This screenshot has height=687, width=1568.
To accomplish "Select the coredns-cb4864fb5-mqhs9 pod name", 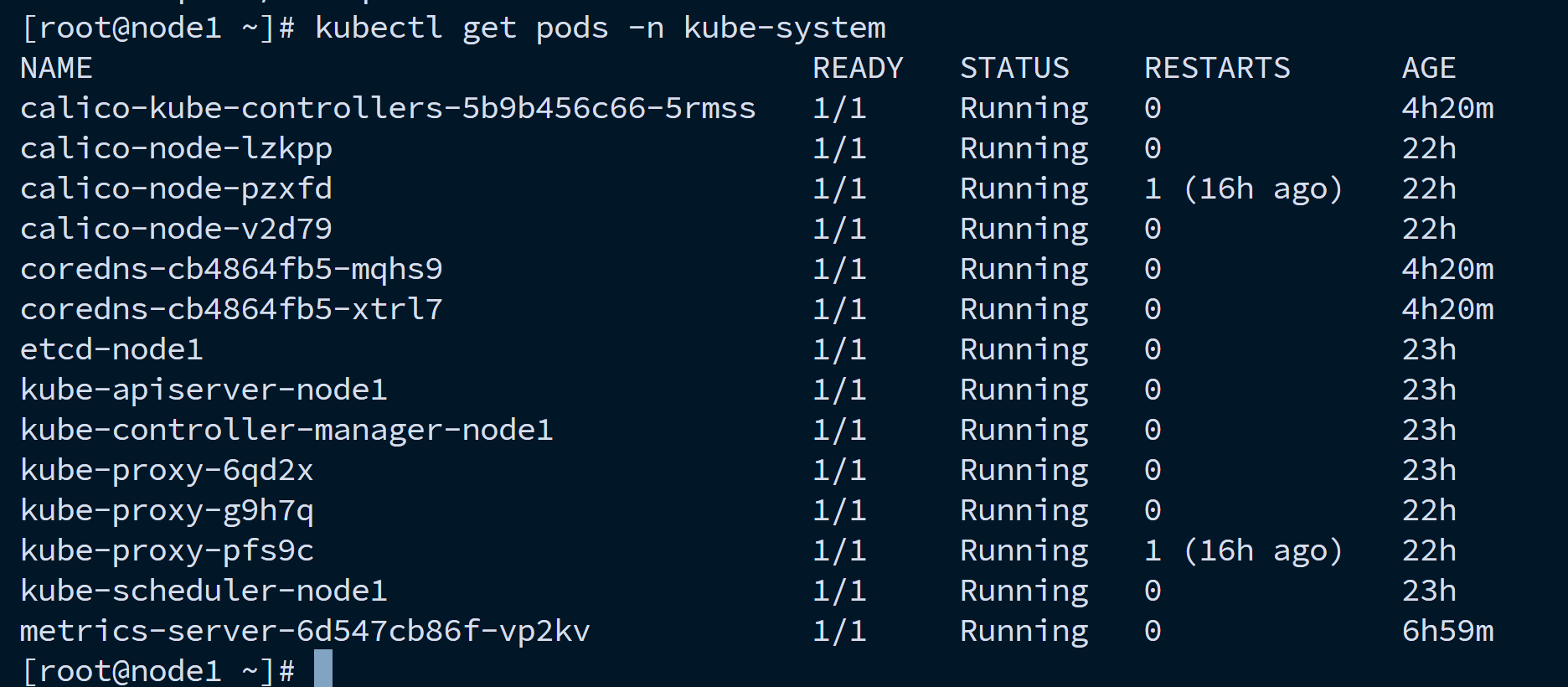I will (x=231, y=270).
